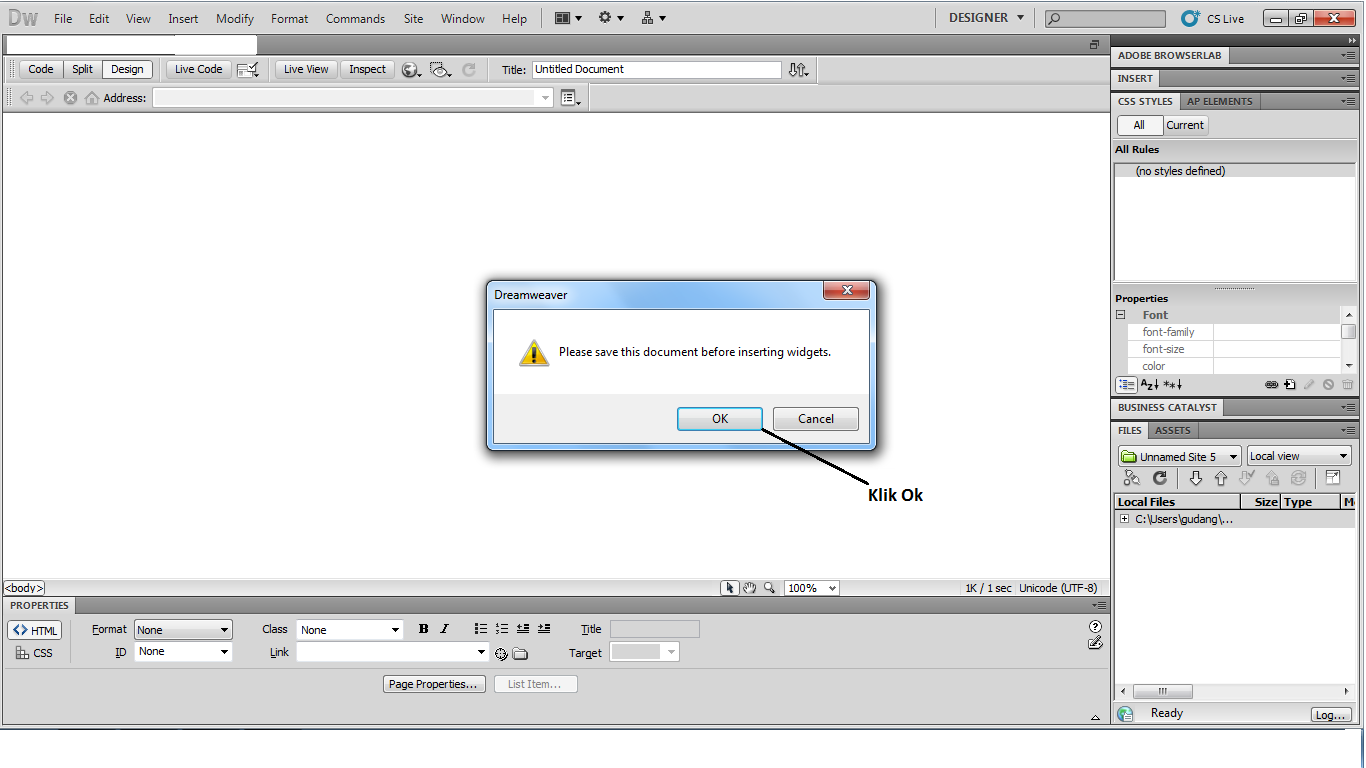The image size is (1366, 768).
Task: Collapse the Font category in Properties
Action: pos(1121,314)
